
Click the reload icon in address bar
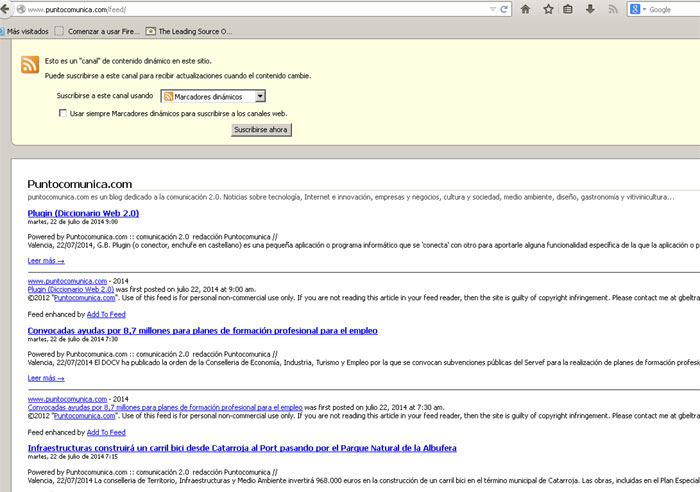click(x=504, y=9)
